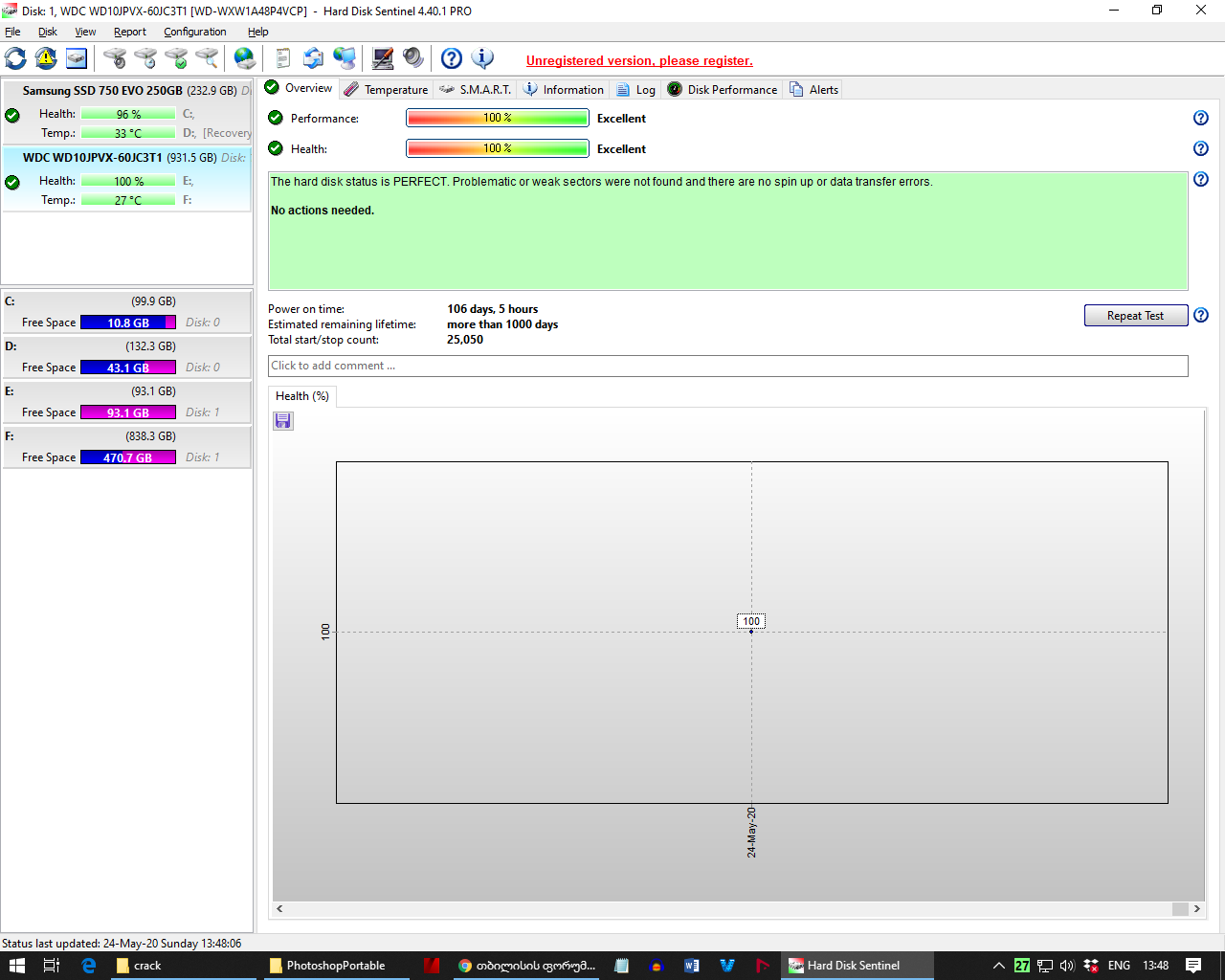Switch to the Alerts tab
This screenshot has height=980, width=1225.
click(814, 89)
